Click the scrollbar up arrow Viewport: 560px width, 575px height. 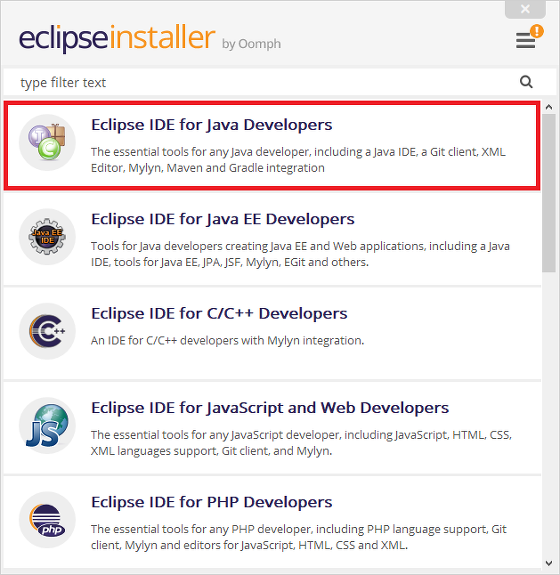point(549,107)
